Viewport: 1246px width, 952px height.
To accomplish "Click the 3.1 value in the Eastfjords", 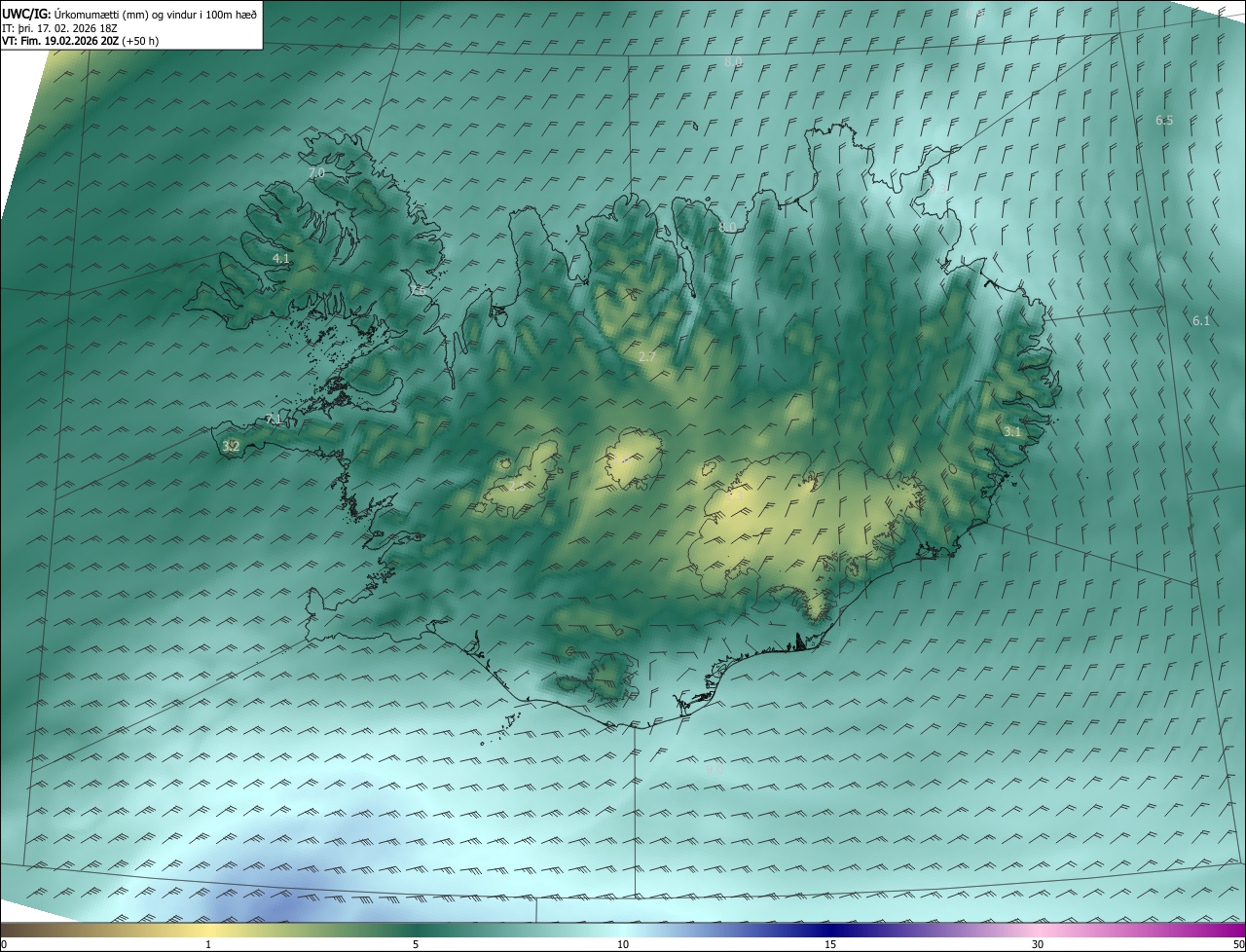I will 1012,431.
